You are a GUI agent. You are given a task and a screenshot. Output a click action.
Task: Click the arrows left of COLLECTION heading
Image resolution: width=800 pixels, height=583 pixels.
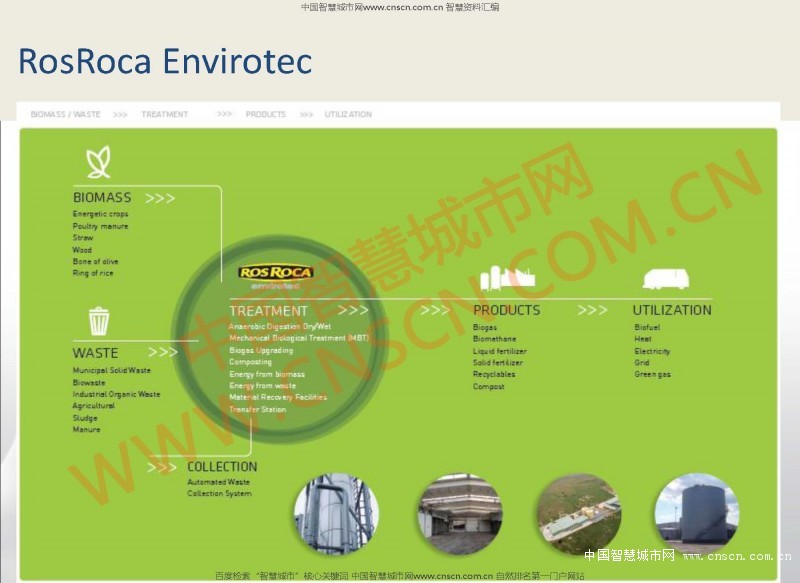[162, 468]
